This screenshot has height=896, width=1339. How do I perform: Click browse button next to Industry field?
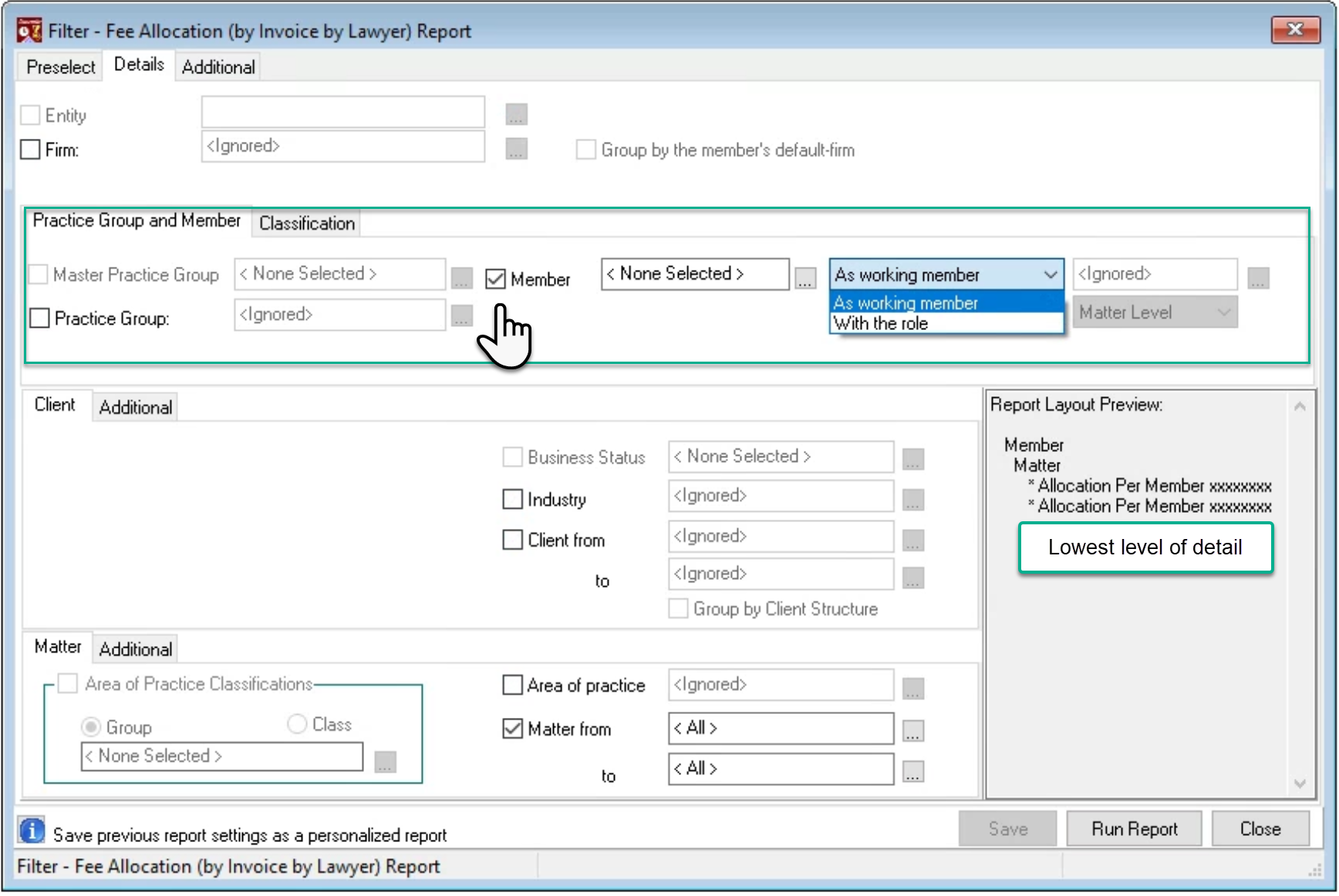(x=912, y=500)
